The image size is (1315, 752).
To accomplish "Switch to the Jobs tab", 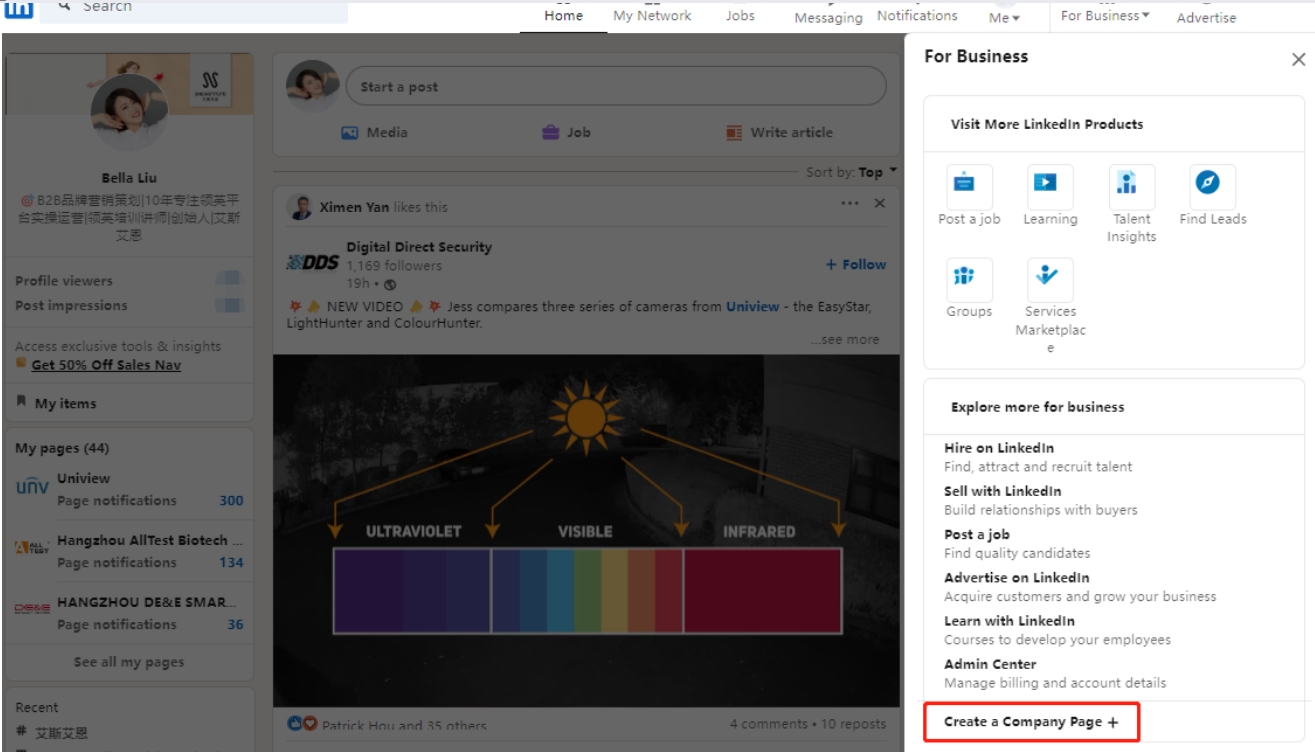I will [x=740, y=16].
